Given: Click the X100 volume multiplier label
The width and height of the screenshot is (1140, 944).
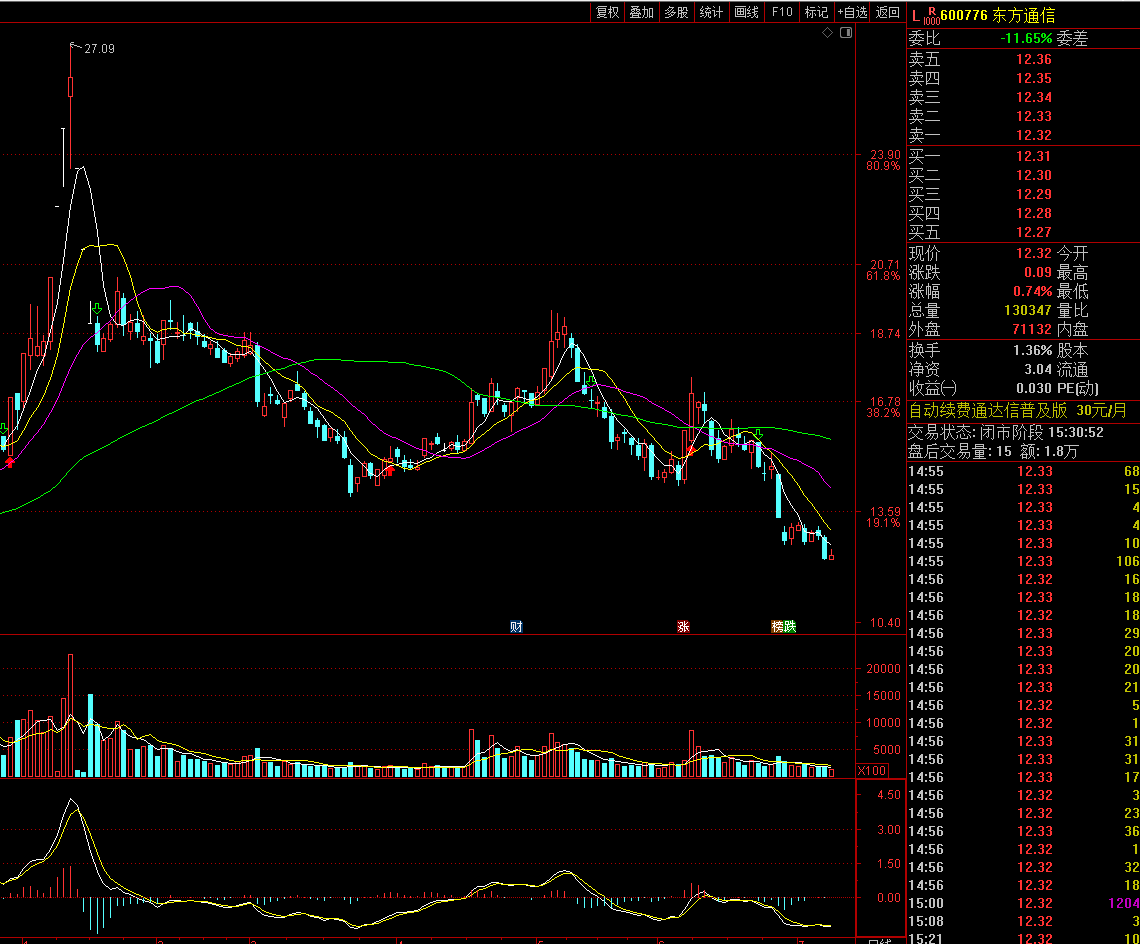Looking at the screenshot, I should tap(872, 770).
